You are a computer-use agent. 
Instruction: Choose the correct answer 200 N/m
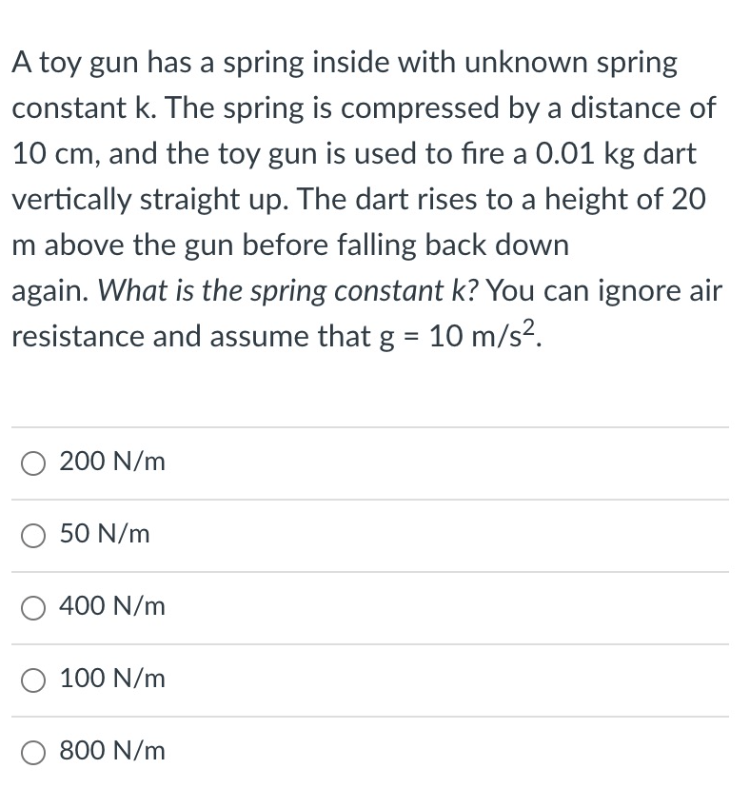(x=32, y=462)
